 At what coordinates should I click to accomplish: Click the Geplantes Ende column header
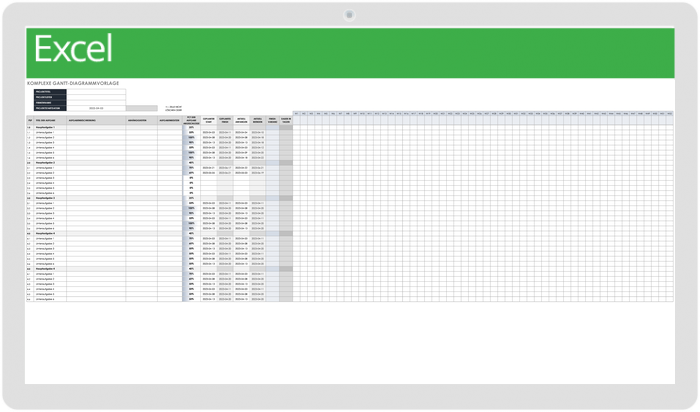click(225, 121)
